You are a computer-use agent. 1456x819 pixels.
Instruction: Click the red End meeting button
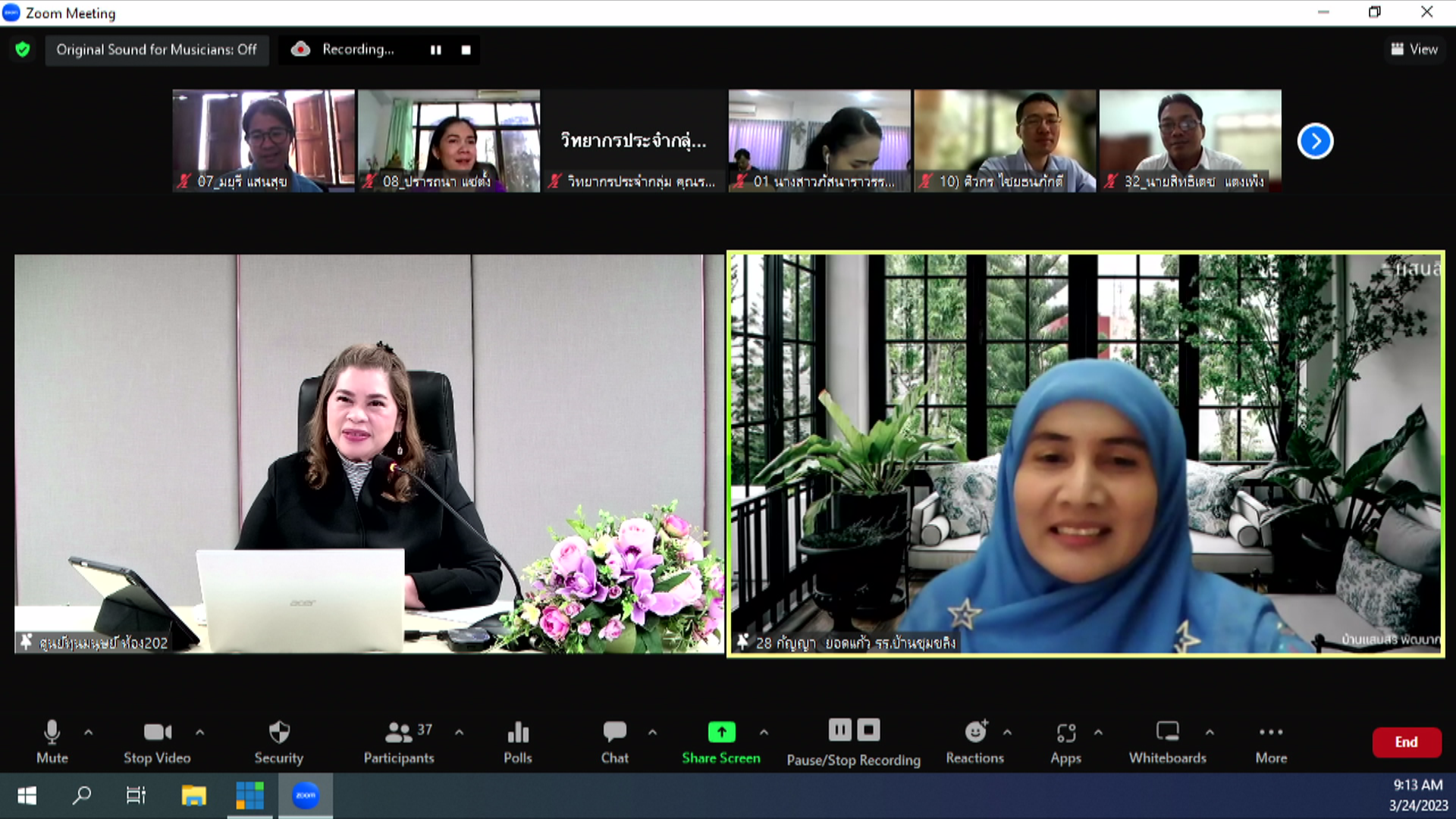(1406, 742)
